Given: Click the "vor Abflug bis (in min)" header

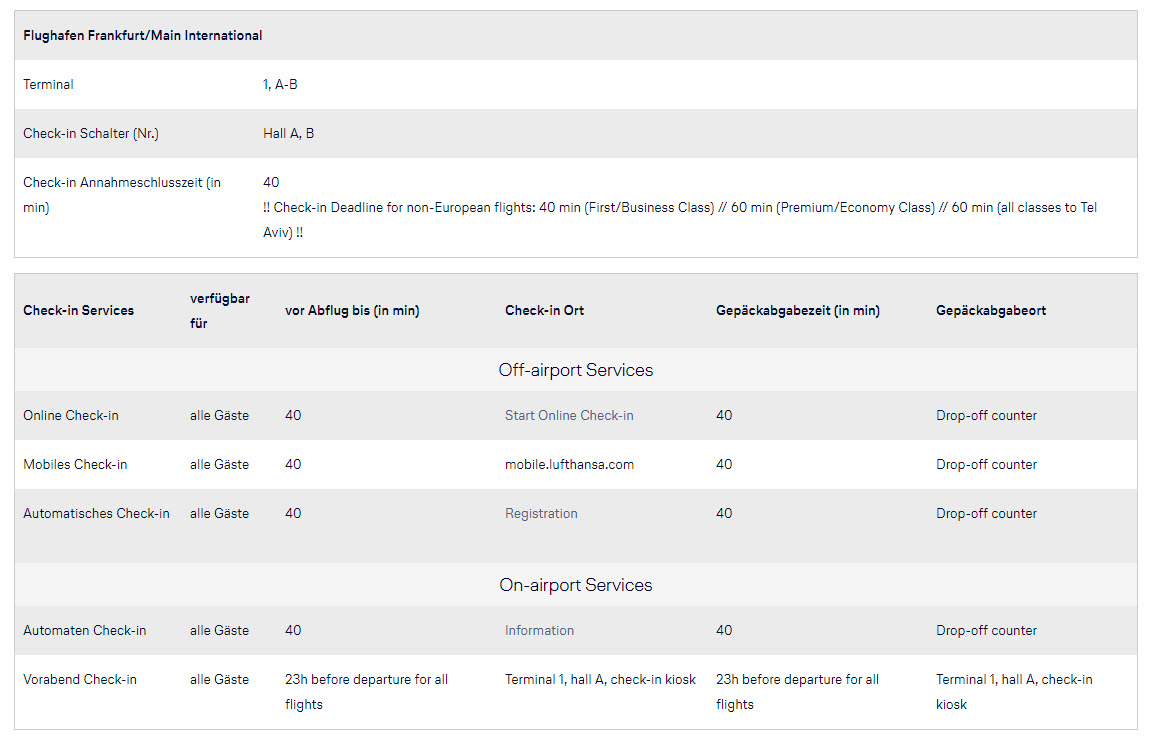Looking at the screenshot, I should click(352, 310).
